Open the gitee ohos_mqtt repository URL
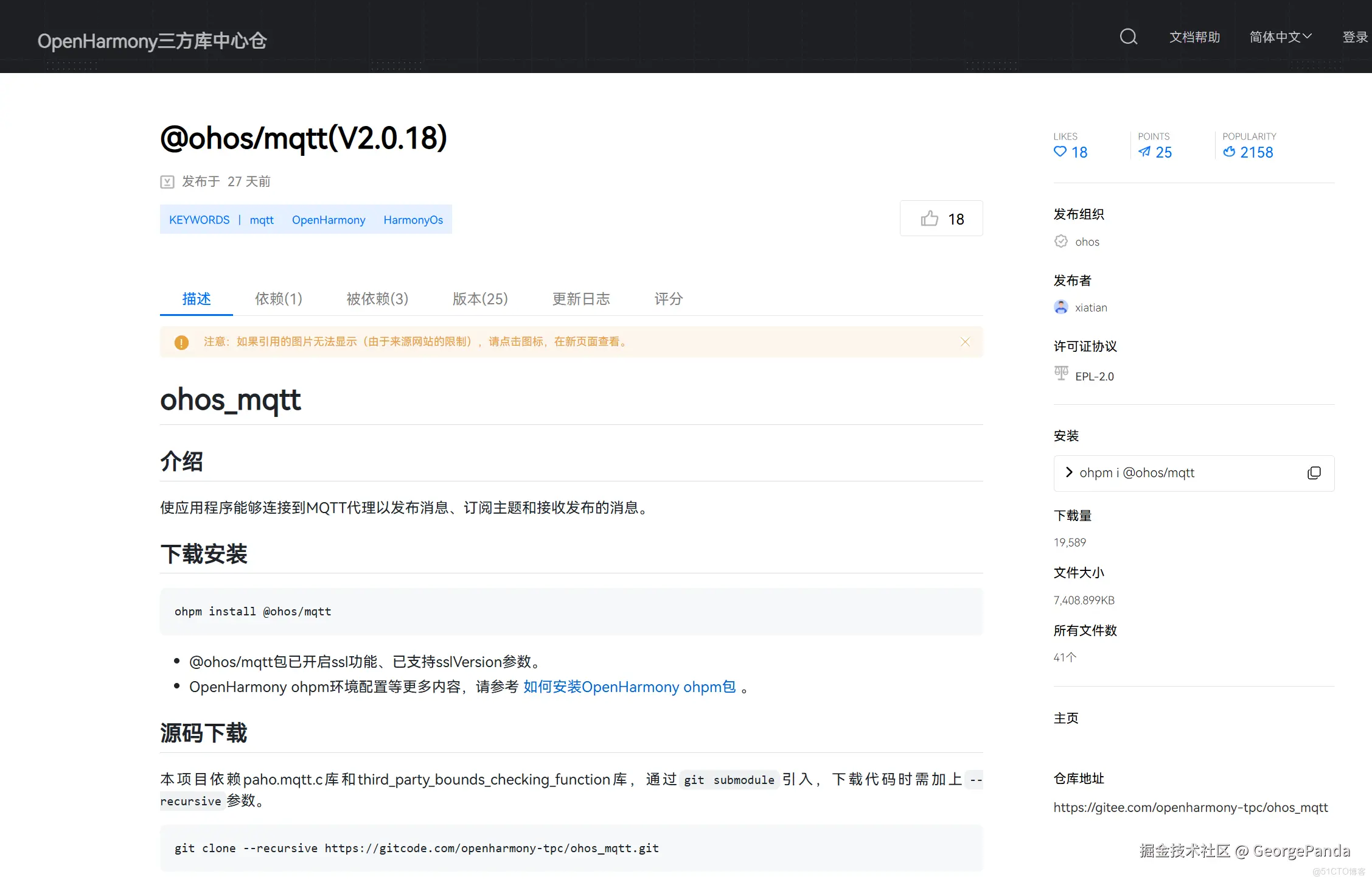1372x882 pixels. 1190,808
